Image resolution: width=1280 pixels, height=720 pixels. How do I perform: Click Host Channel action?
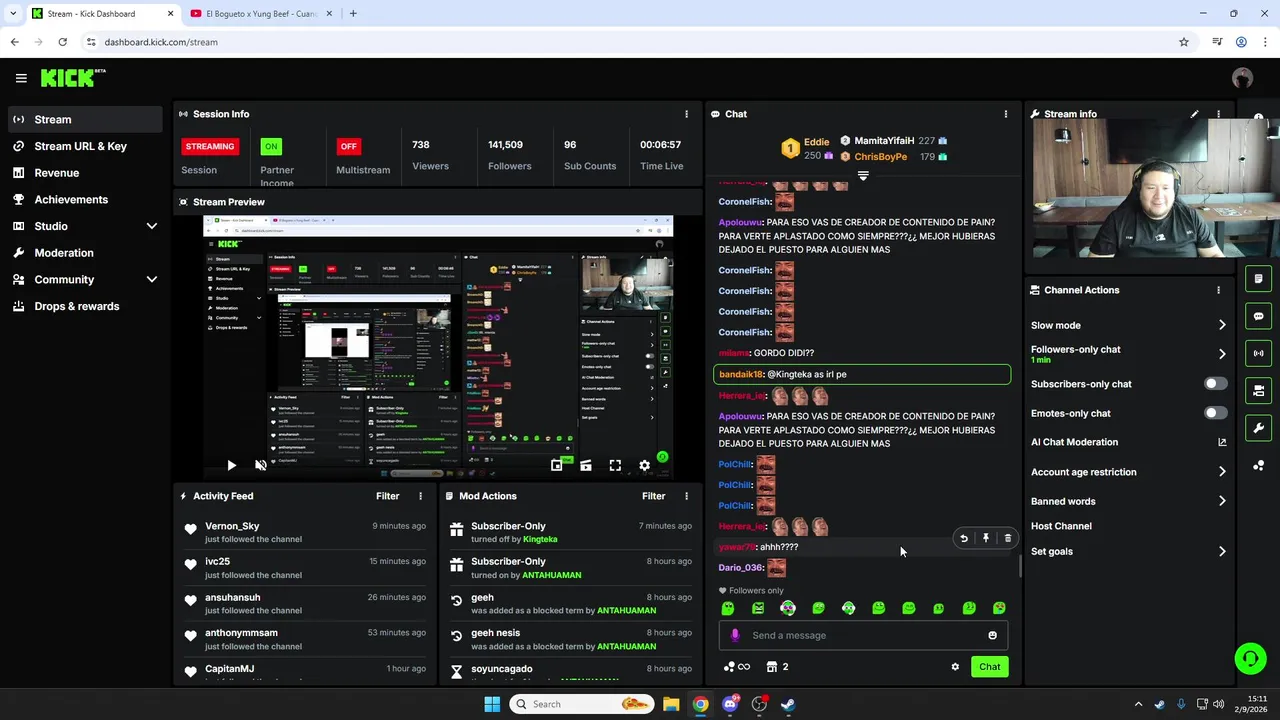click(x=1061, y=526)
